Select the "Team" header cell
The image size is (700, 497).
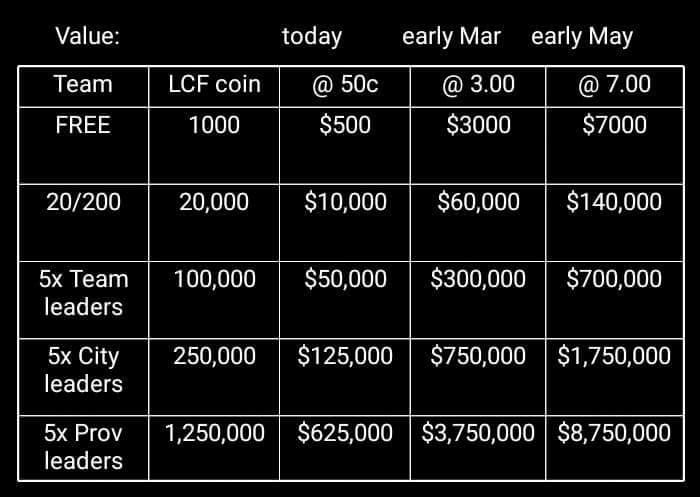click(83, 85)
